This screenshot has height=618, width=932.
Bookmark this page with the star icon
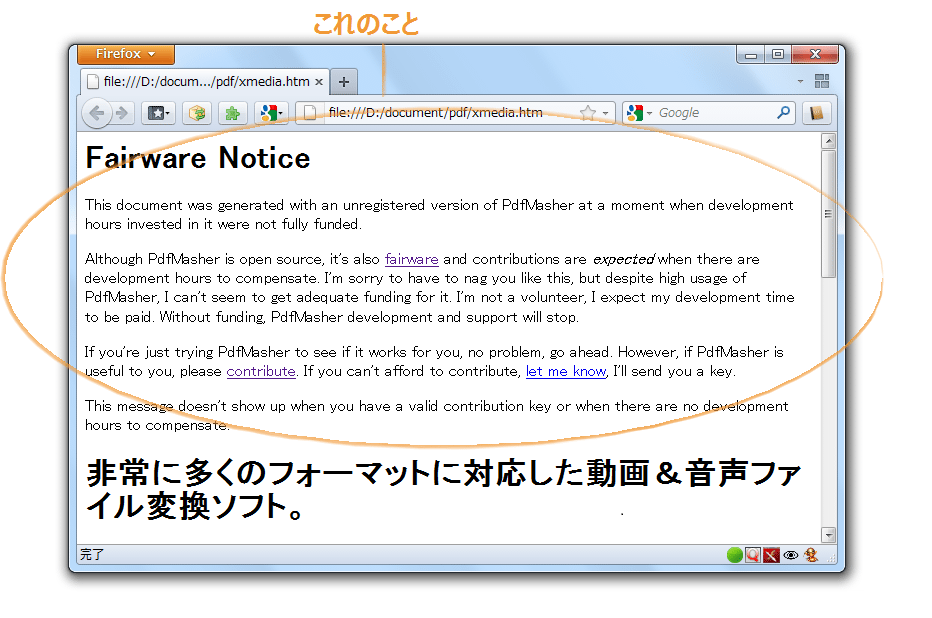pos(587,113)
